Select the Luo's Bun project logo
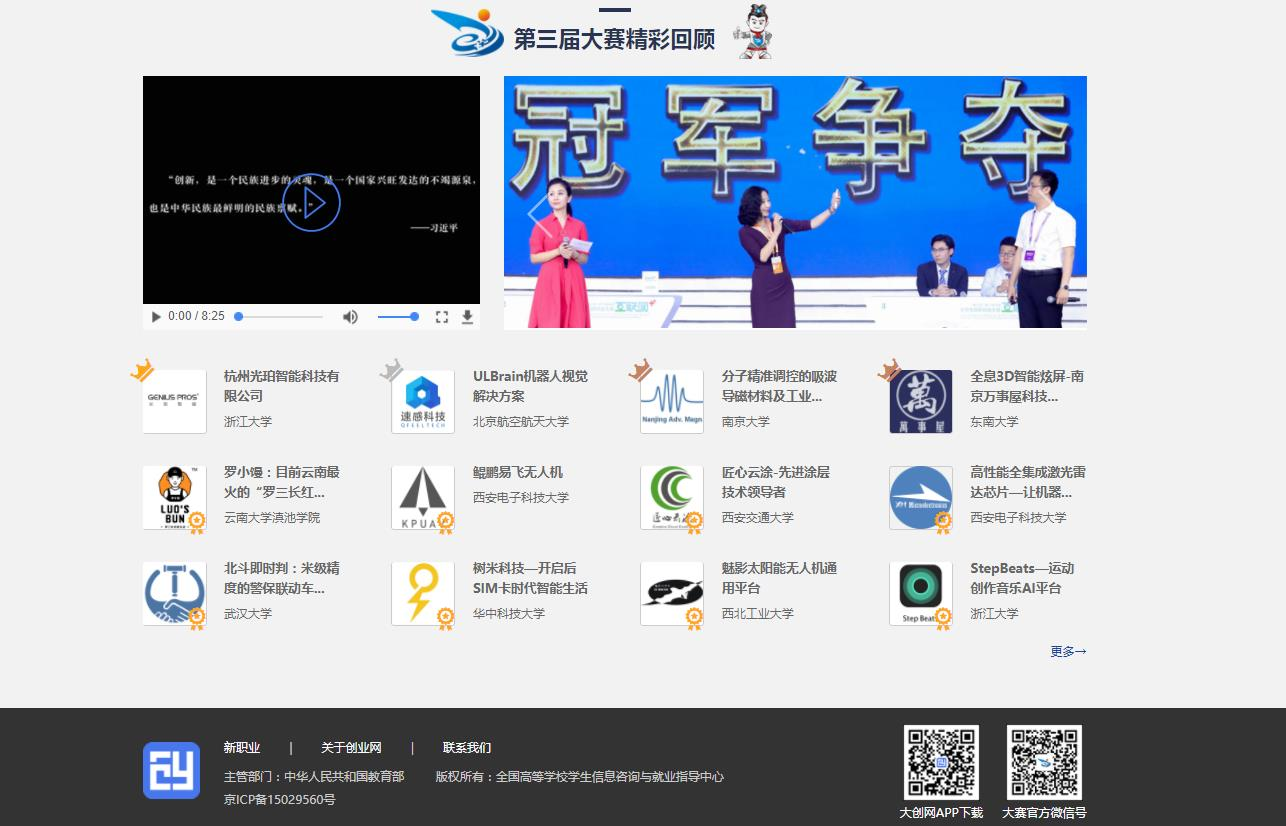 pos(174,497)
